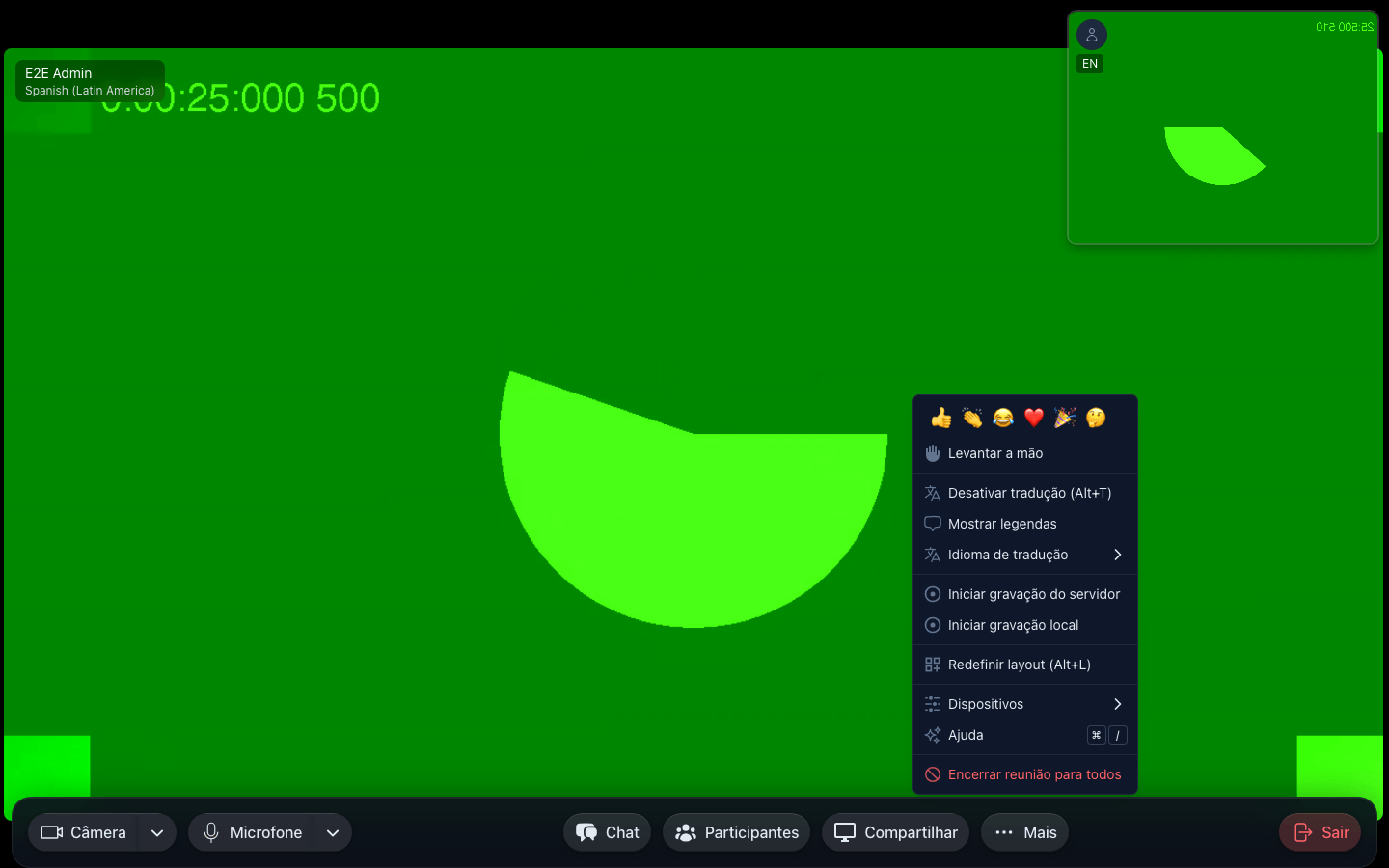This screenshot has width=1389, height=868.
Task: Open microphone options dropdown arrow
Action: [x=333, y=832]
